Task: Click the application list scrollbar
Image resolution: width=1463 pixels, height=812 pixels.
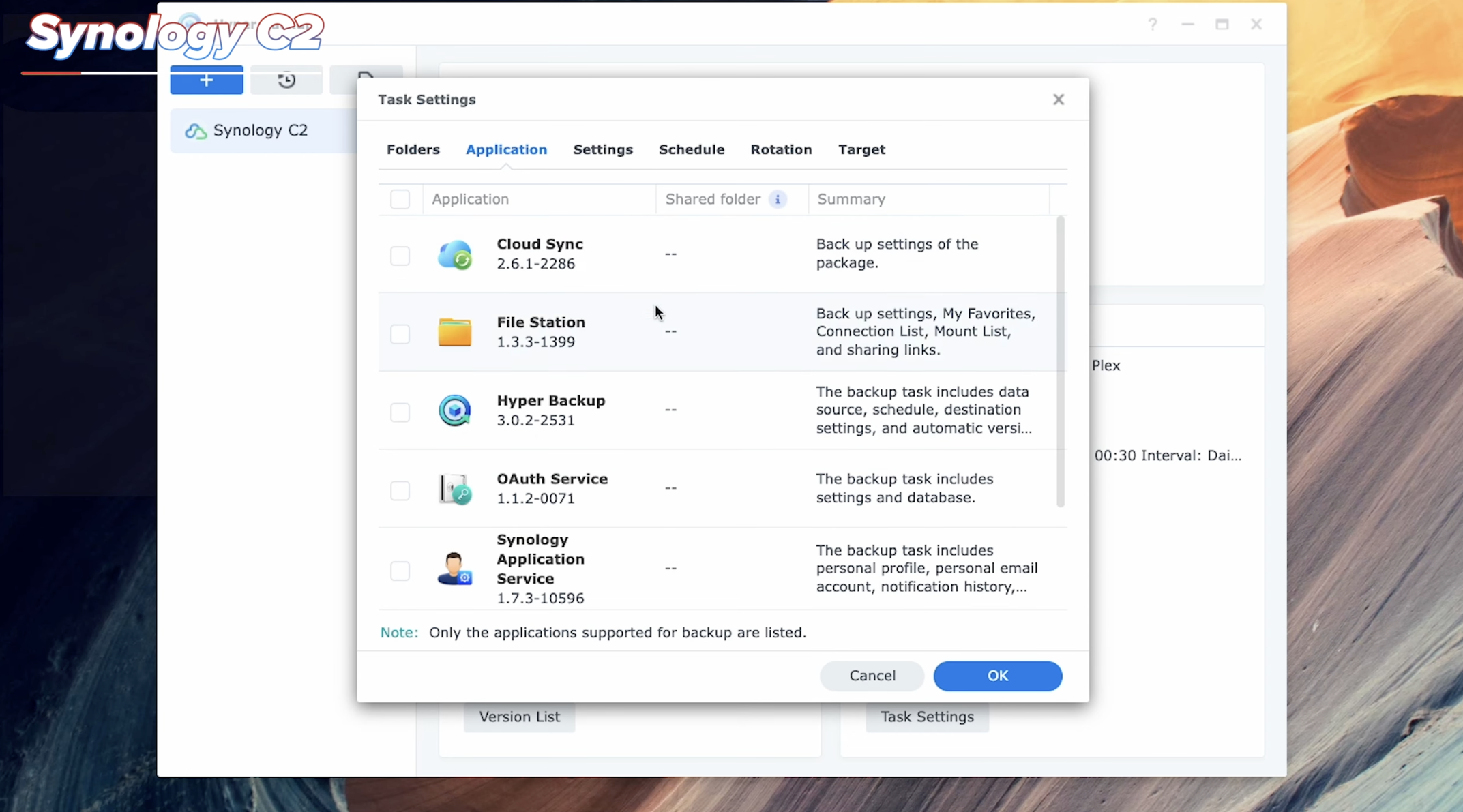Action: pyautogui.click(x=1059, y=361)
